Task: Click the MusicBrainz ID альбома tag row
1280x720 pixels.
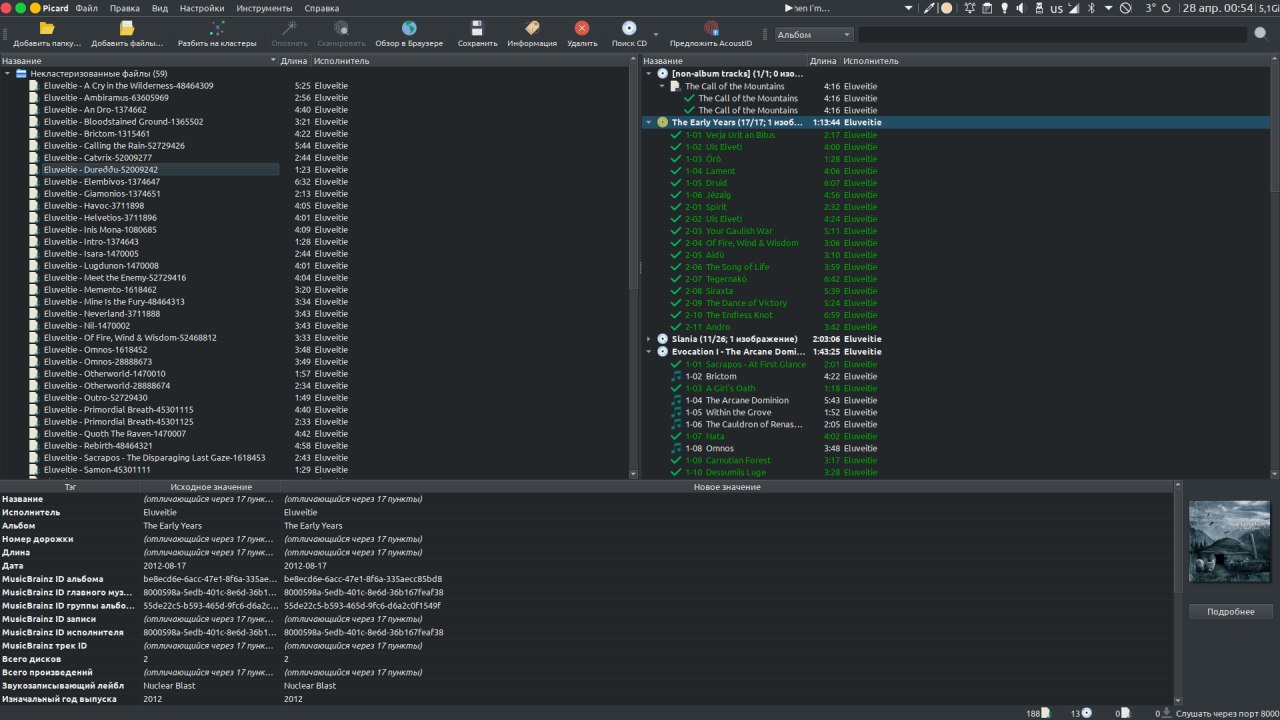Action: point(587,579)
